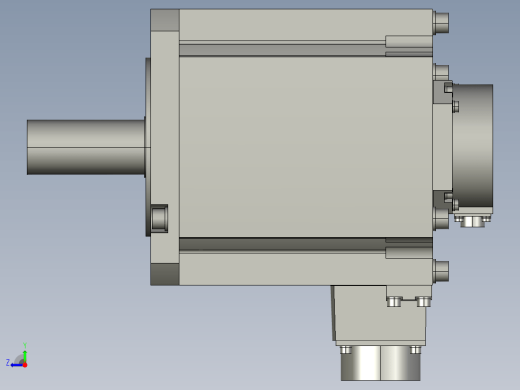Click the green Y axis of the orientation triad
Viewport: 520px width, 390px height.
tap(25, 355)
